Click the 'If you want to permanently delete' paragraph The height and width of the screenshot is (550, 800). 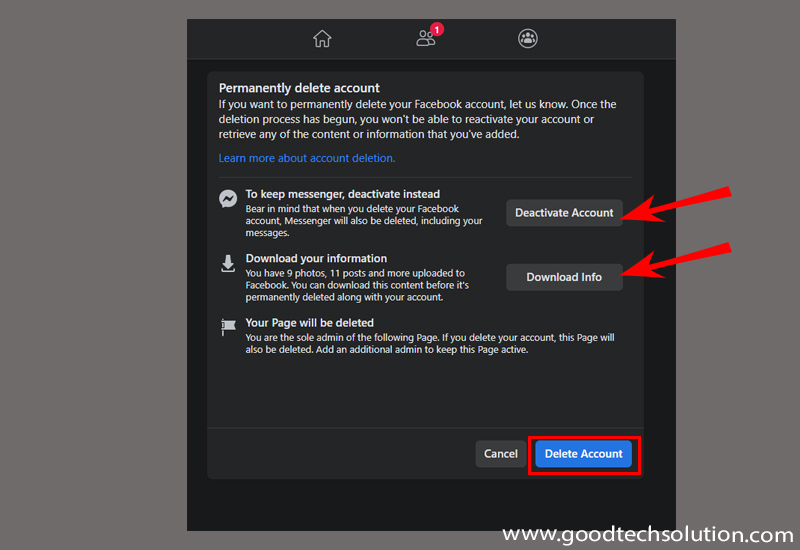[x=417, y=119]
